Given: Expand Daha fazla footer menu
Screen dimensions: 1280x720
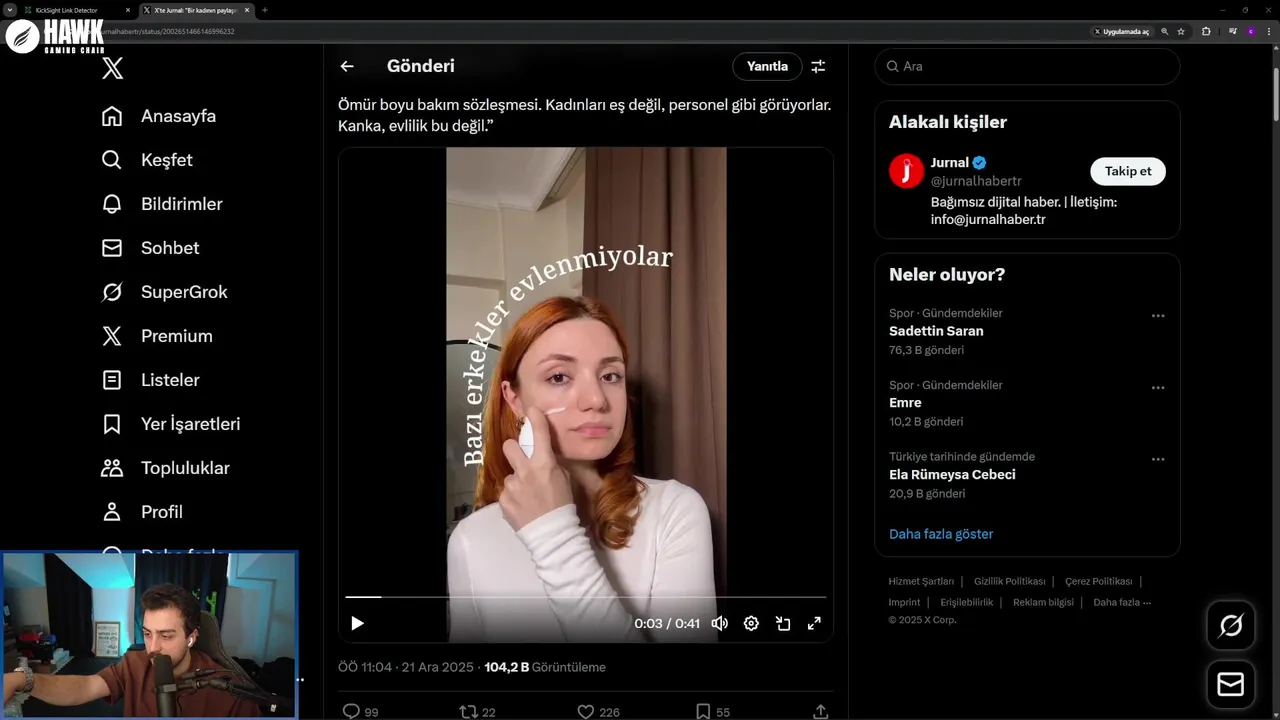Looking at the screenshot, I should [1122, 602].
